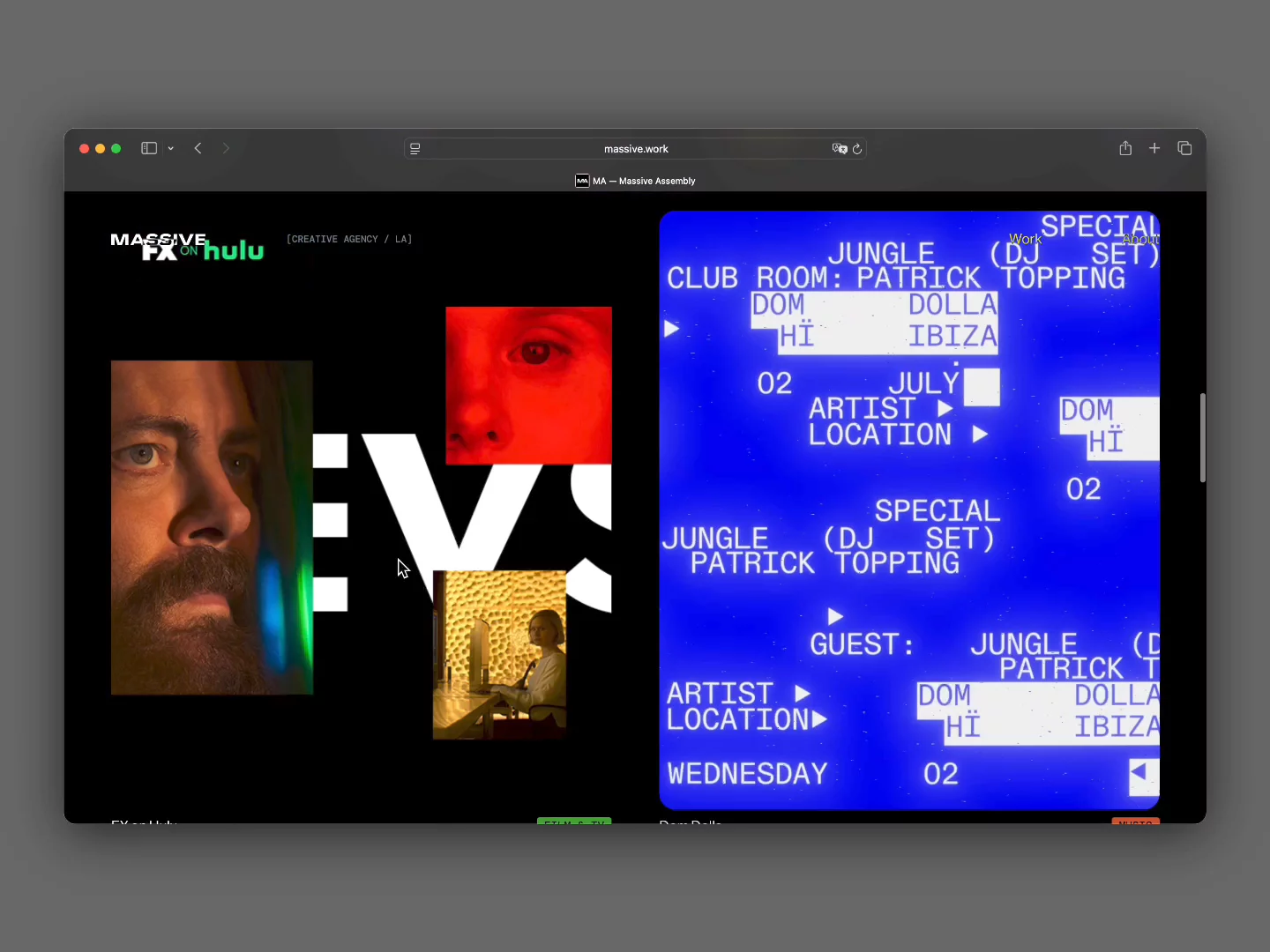Image resolution: width=1270 pixels, height=952 pixels.
Task: Click the yellow minimize window button
Action: pyautogui.click(x=100, y=148)
